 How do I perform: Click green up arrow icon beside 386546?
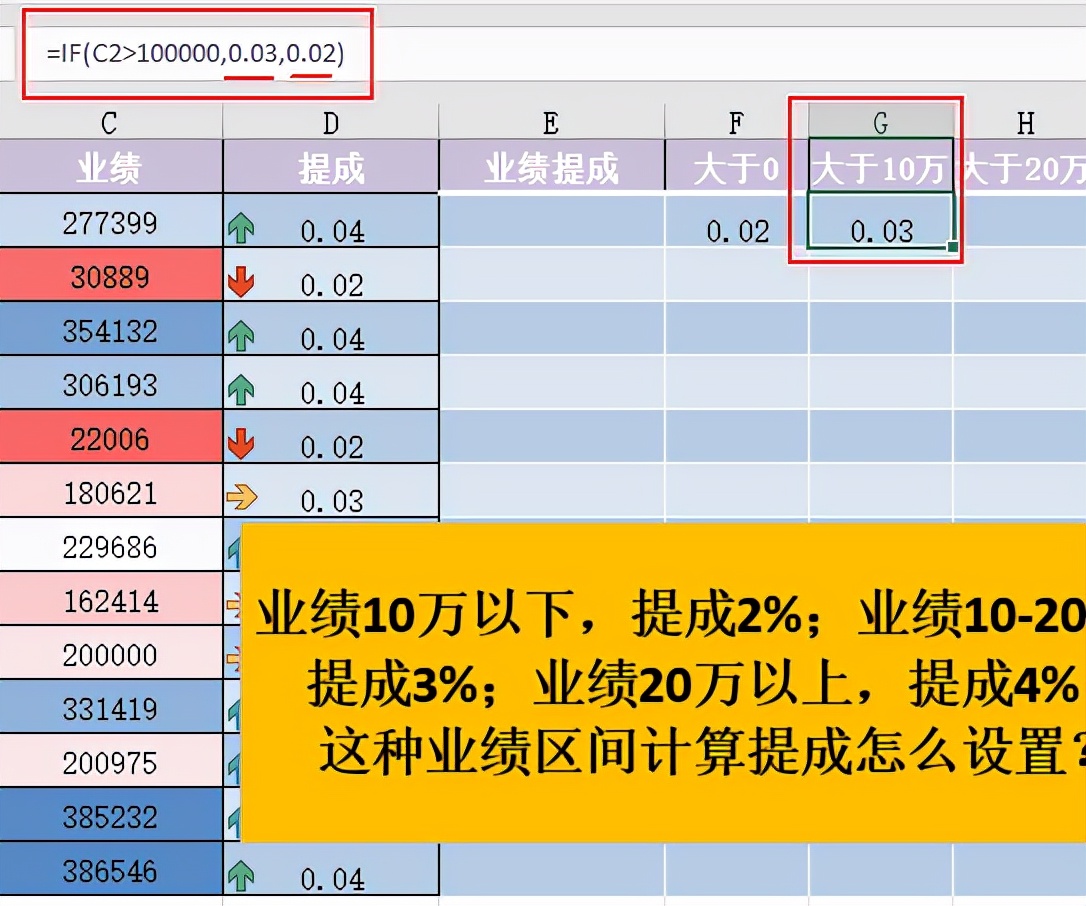(241, 877)
